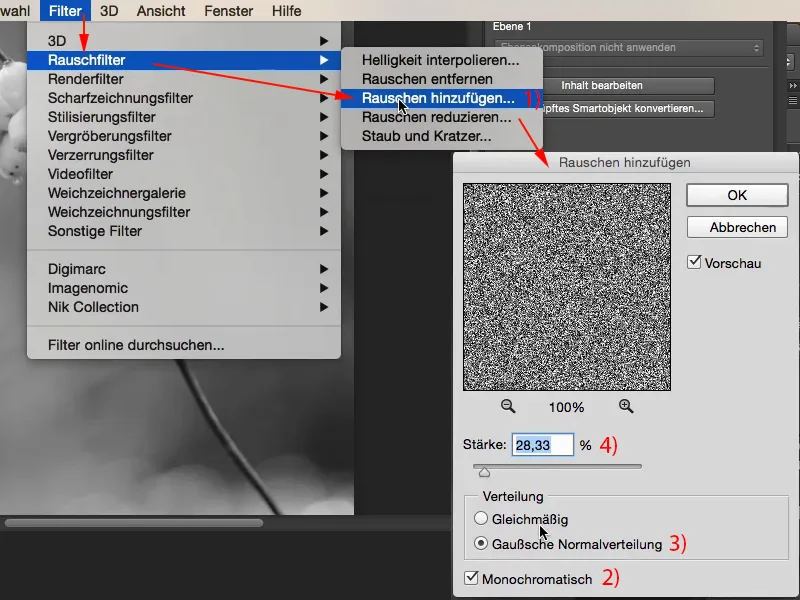Click into the Stärke percentage input field
This screenshot has height=600, width=800.
[x=543, y=445]
